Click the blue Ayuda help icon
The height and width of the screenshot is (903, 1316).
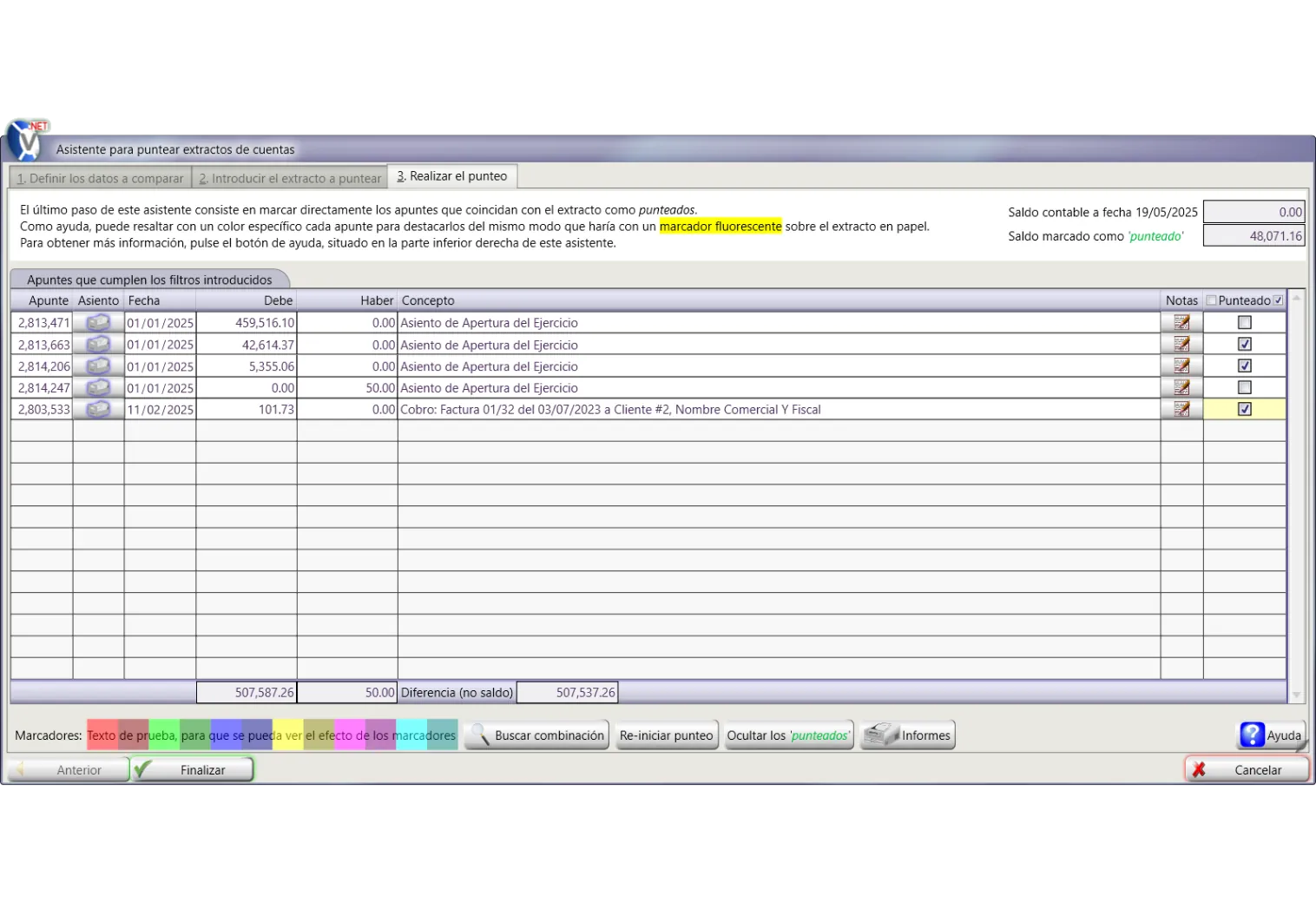point(1252,735)
